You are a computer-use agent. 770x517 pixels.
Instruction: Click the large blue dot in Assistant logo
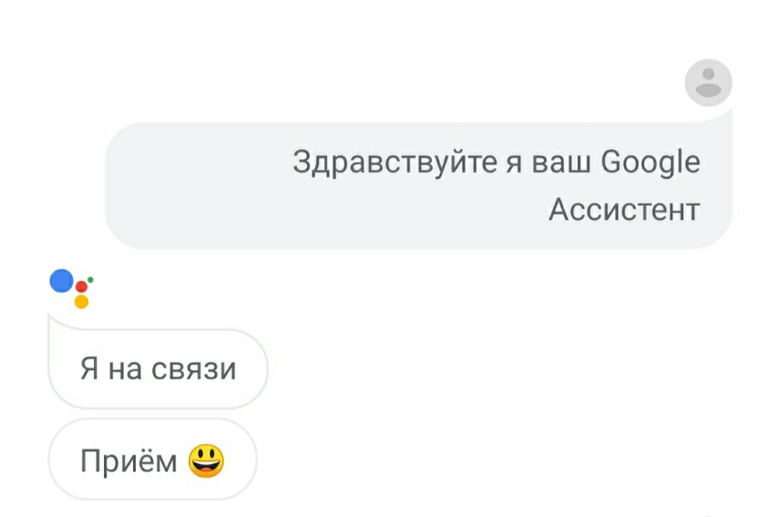coord(61,281)
